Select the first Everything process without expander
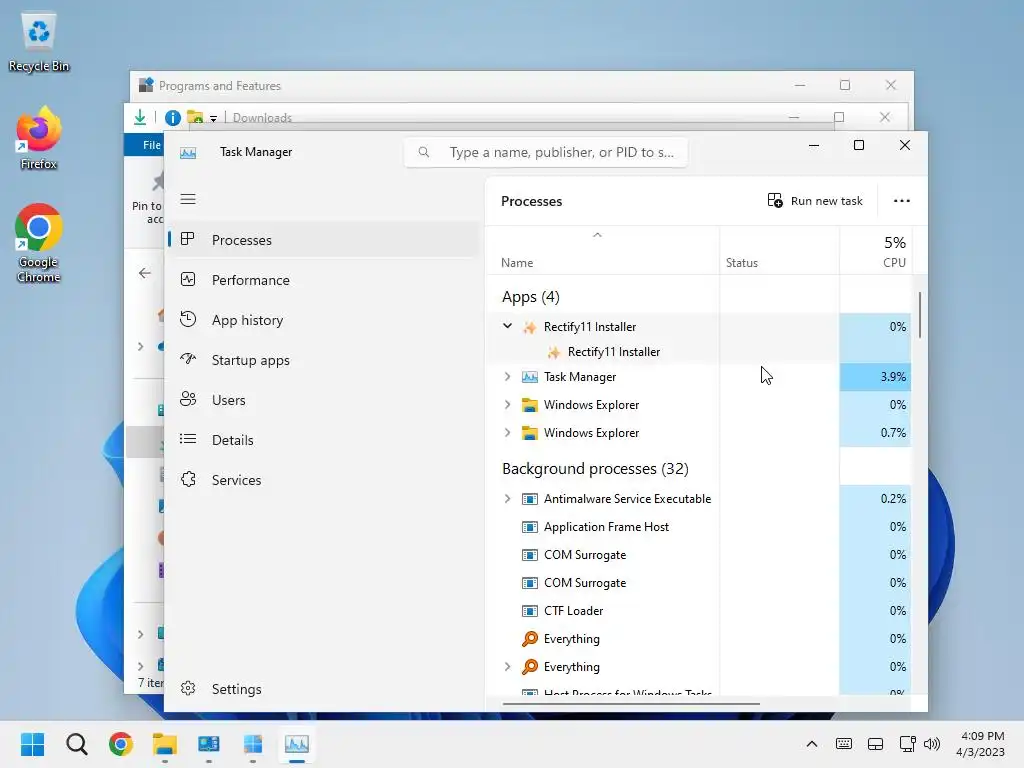 click(698, 639)
